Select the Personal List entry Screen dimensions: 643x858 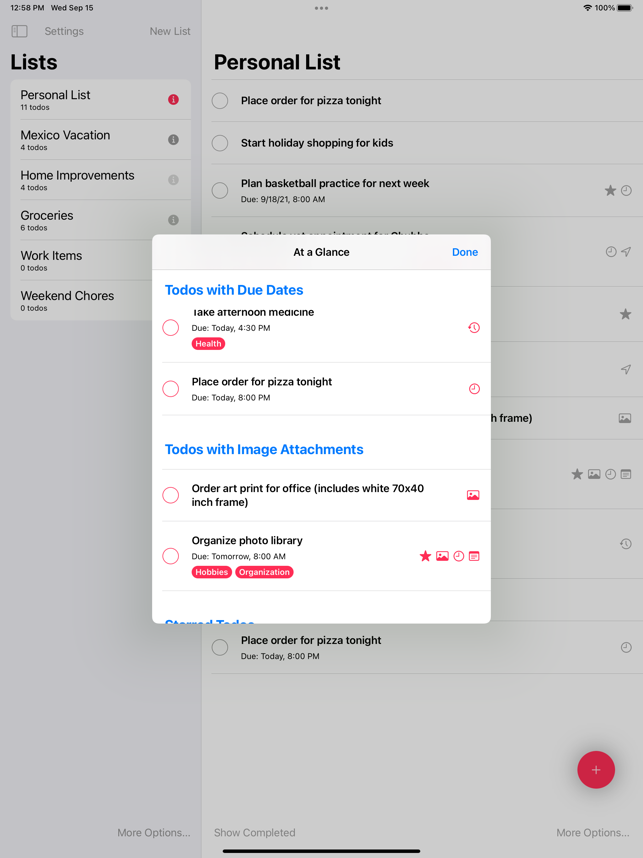click(101, 100)
